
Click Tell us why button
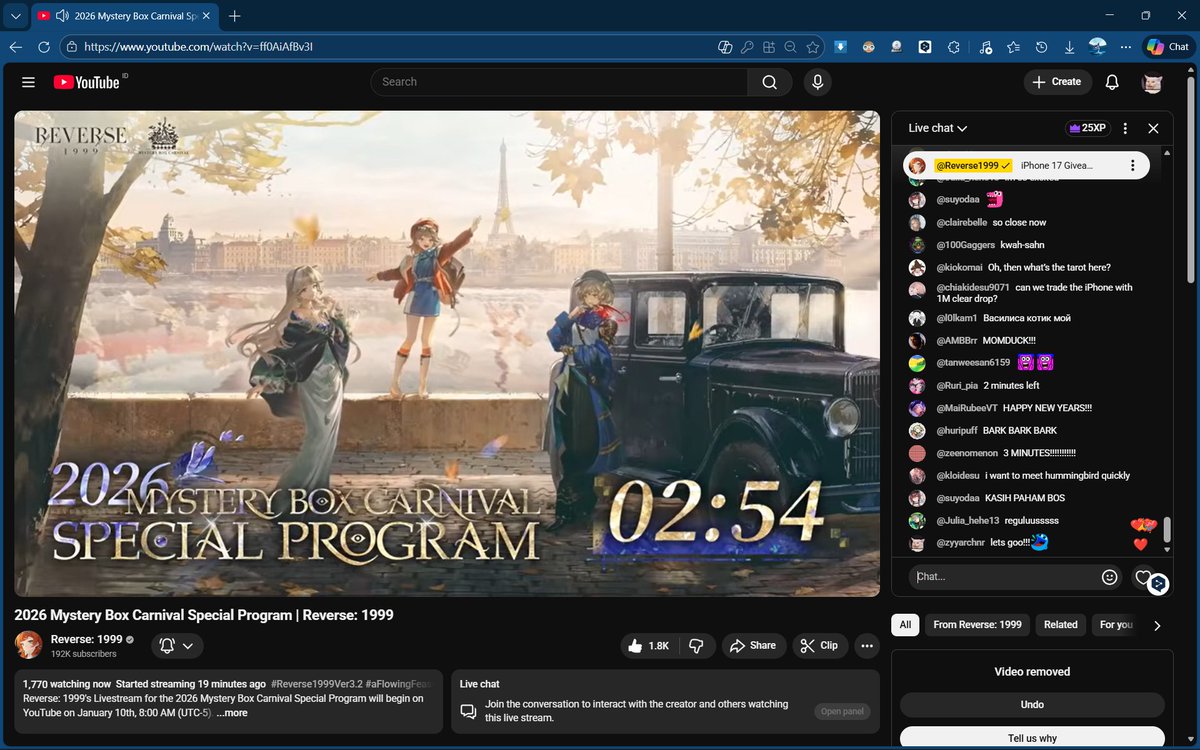pos(1032,738)
